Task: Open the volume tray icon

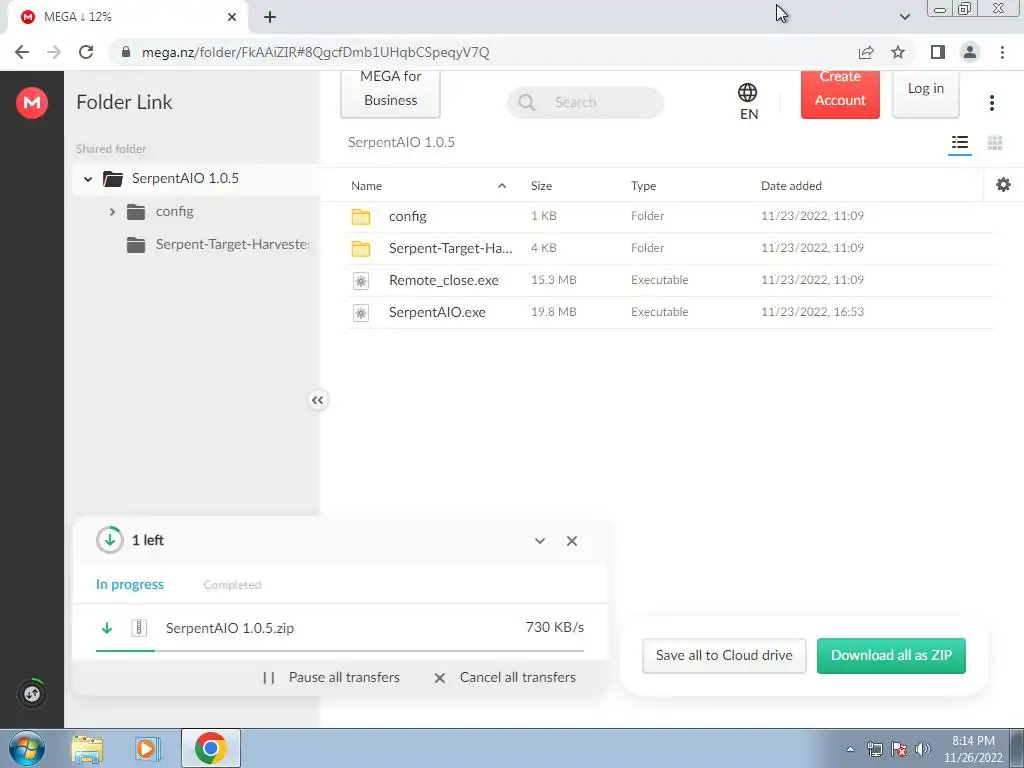Action: point(923,749)
